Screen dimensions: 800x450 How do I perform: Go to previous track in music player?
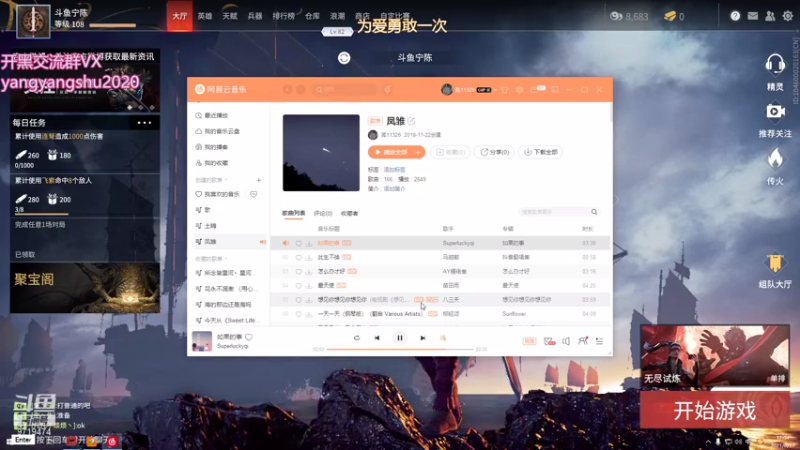point(377,338)
